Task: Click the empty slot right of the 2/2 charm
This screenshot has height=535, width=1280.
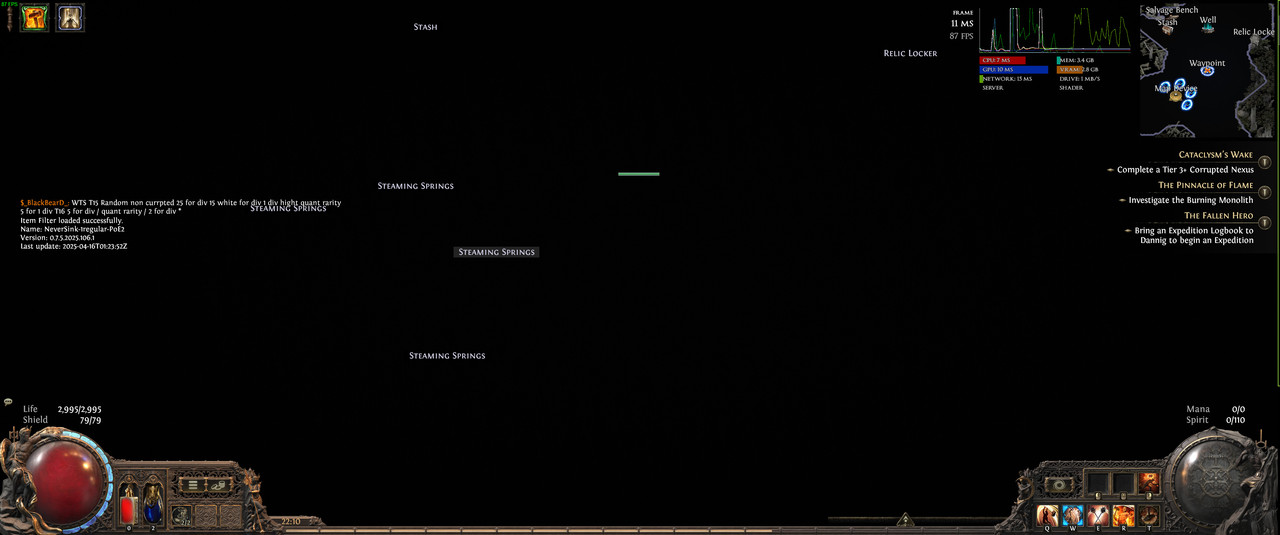Action: (x=208, y=516)
